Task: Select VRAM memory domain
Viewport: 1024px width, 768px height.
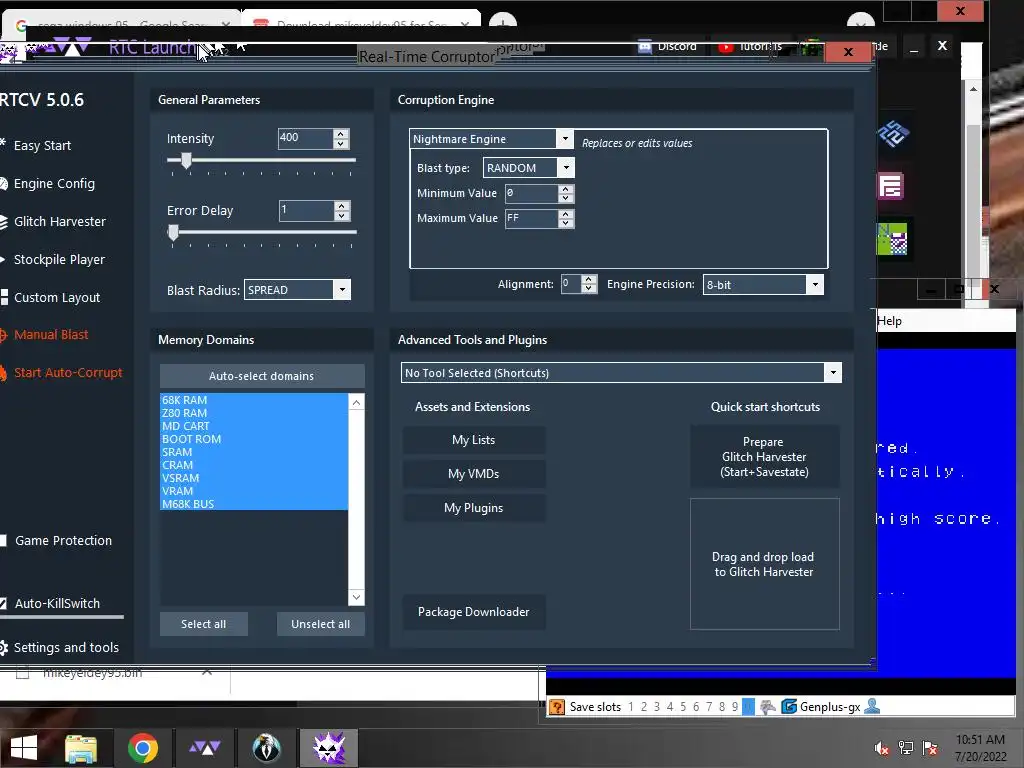Action: (x=254, y=491)
